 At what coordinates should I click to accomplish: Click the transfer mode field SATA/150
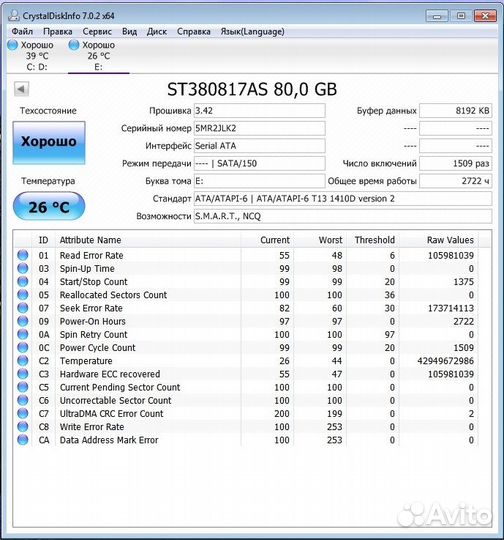pos(260,164)
